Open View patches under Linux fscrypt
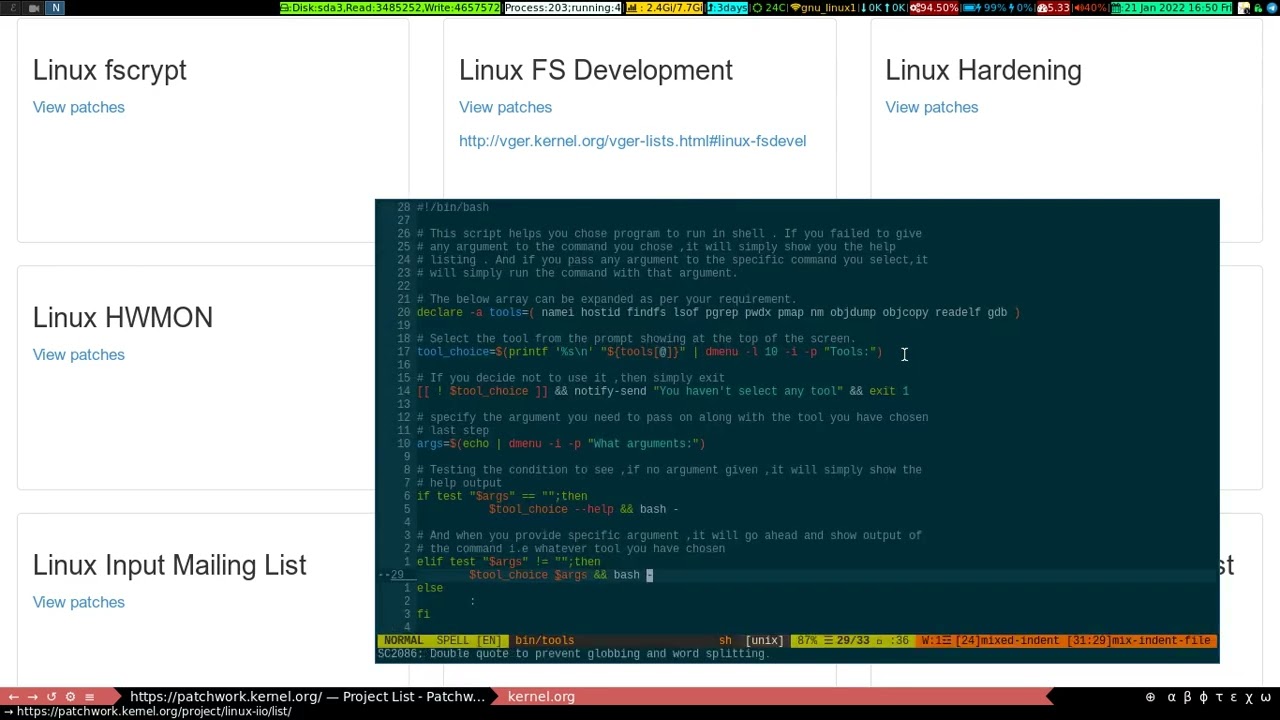The width and height of the screenshot is (1280, 720). click(x=79, y=107)
